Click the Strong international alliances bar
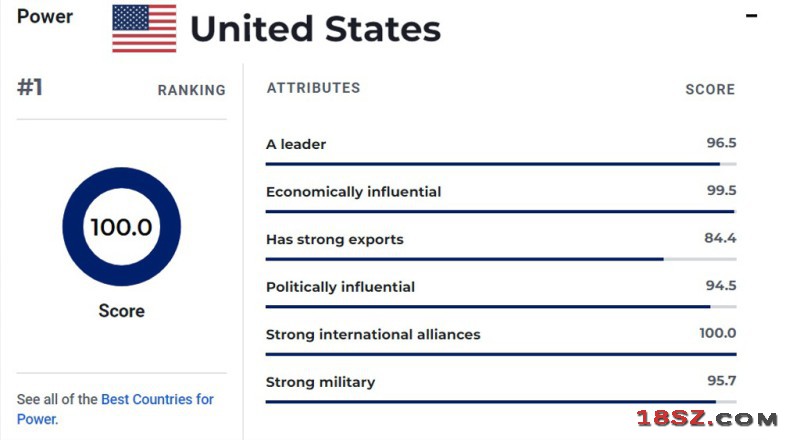This screenshot has height=440, width=800. pyautogui.click(x=501, y=354)
